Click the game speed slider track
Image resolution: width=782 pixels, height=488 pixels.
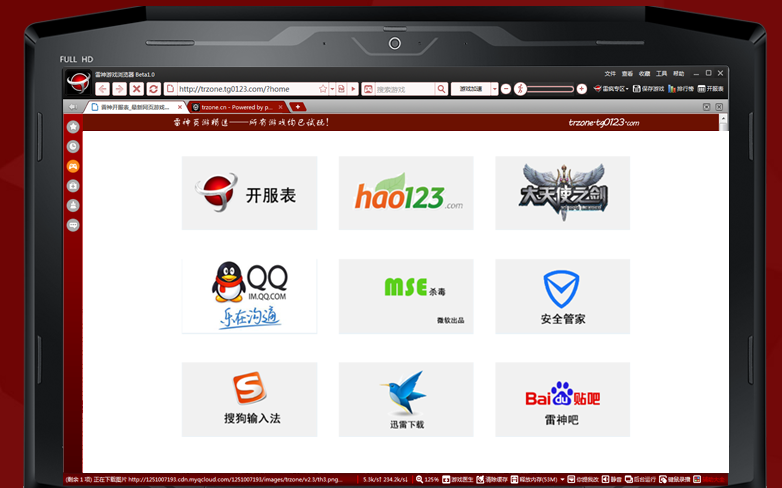point(550,89)
